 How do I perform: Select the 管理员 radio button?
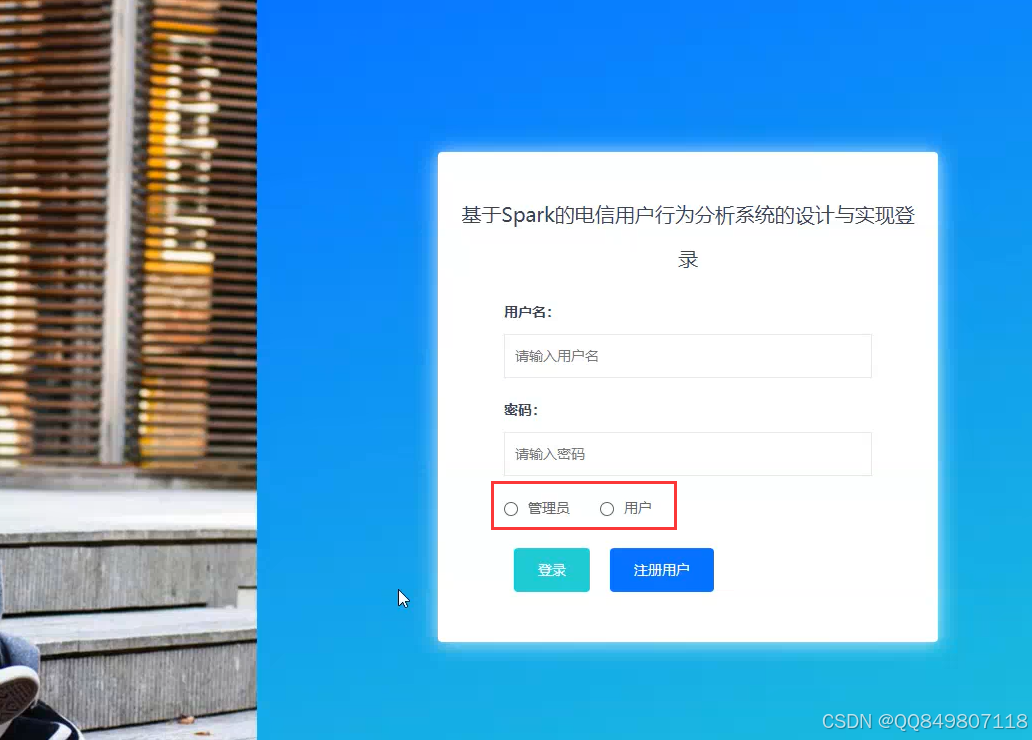click(x=511, y=509)
